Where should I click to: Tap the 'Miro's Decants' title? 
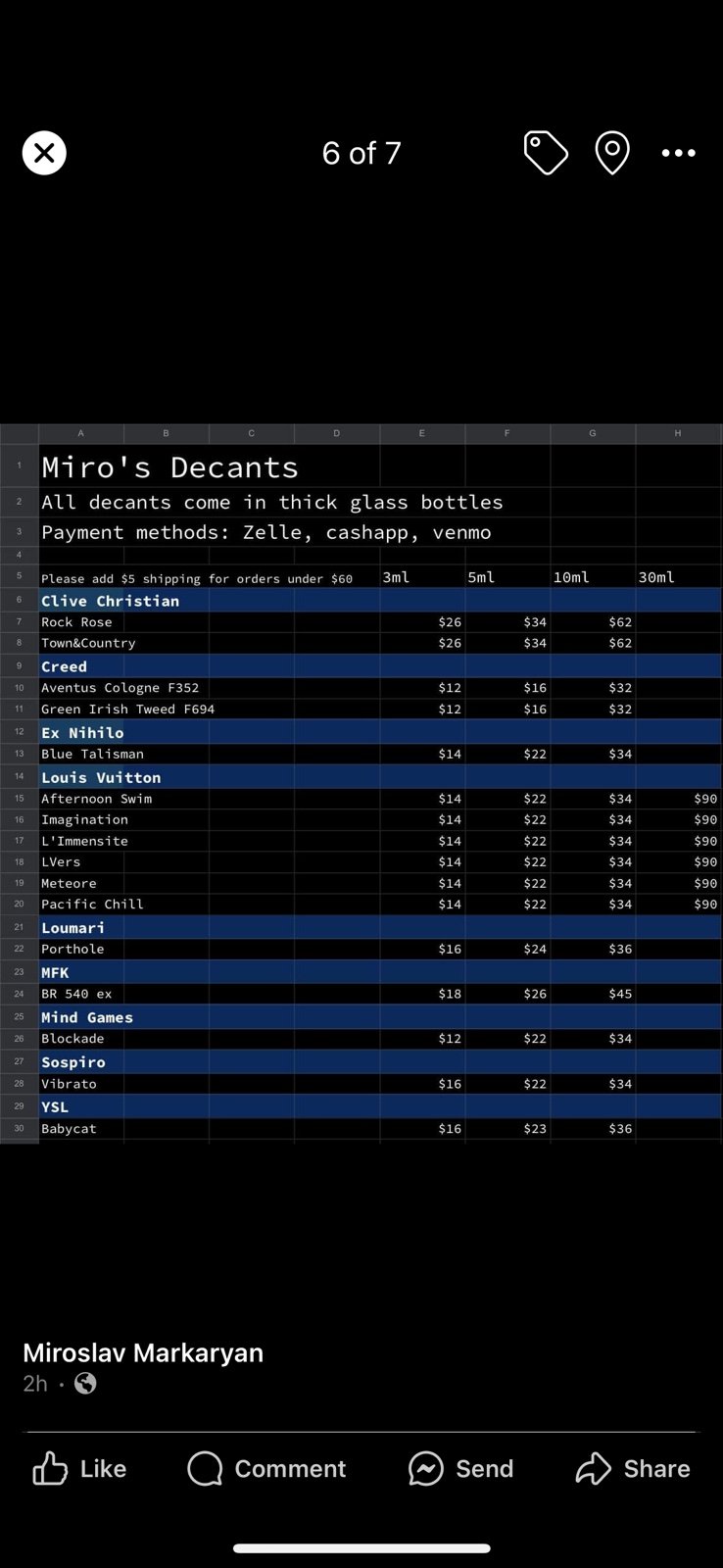coord(169,467)
